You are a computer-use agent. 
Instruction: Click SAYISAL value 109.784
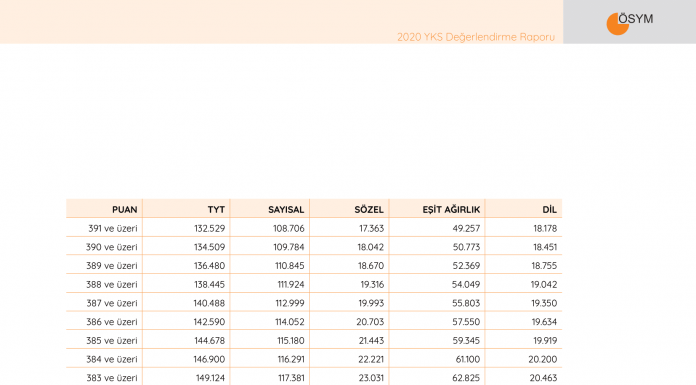(289, 247)
